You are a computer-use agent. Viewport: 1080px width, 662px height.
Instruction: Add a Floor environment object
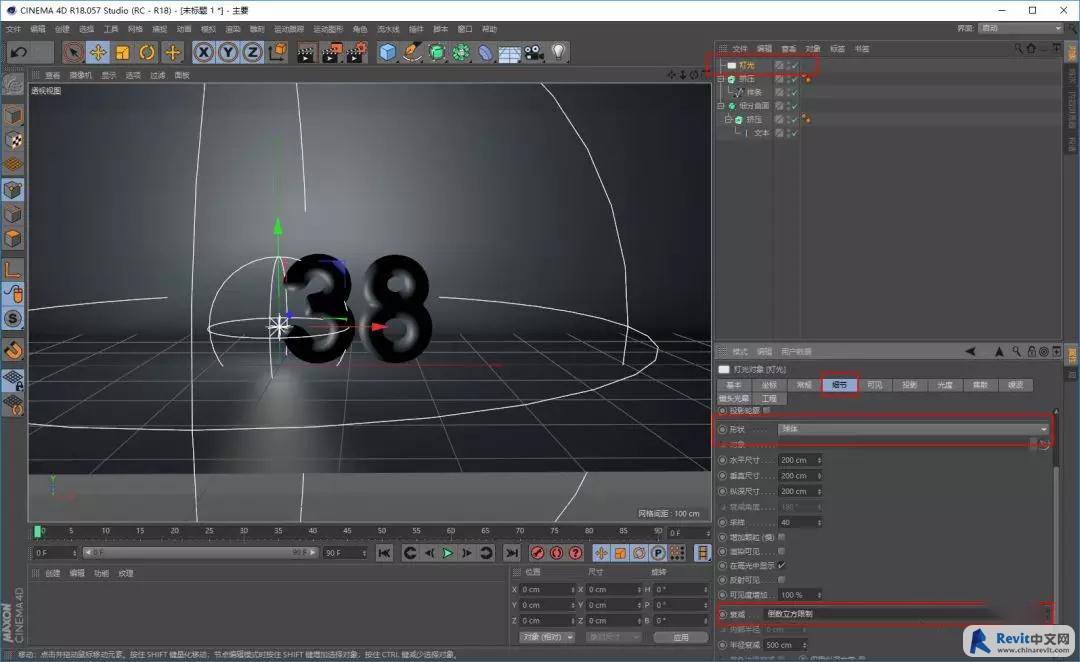510,52
